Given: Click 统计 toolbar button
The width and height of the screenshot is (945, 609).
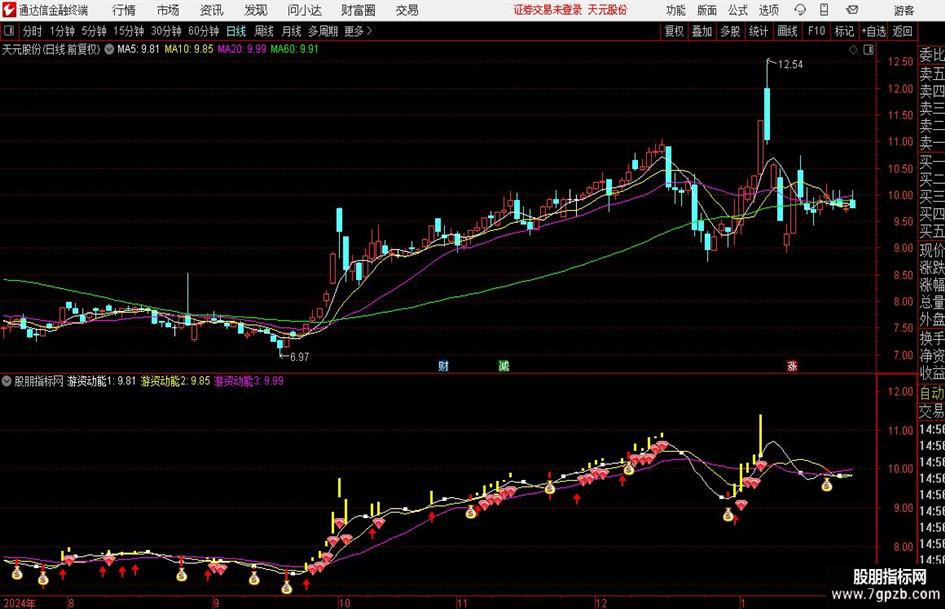Looking at the screenshot, I should click(758, 31).
